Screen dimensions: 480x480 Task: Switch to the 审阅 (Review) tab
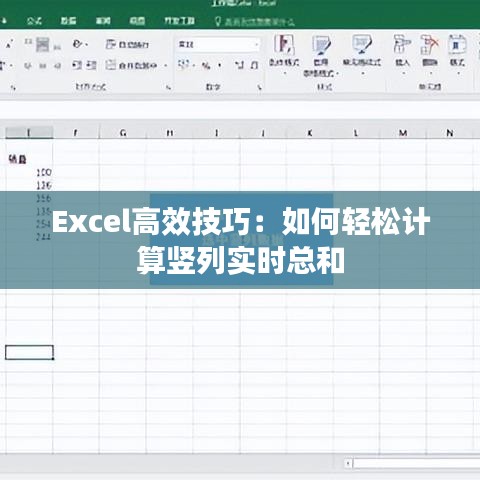pos(103,21)
